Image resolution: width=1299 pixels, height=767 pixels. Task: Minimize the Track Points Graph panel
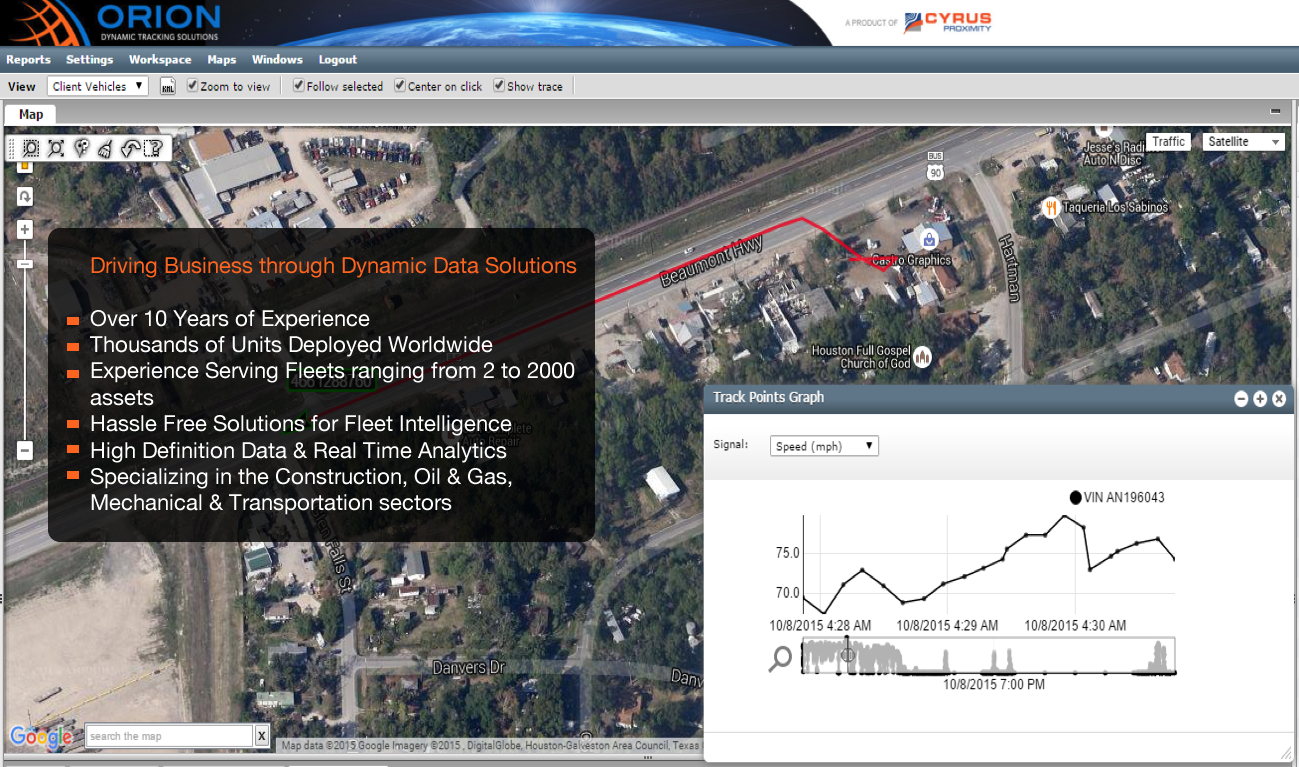pyautogui.click(x=1241, y=398)
